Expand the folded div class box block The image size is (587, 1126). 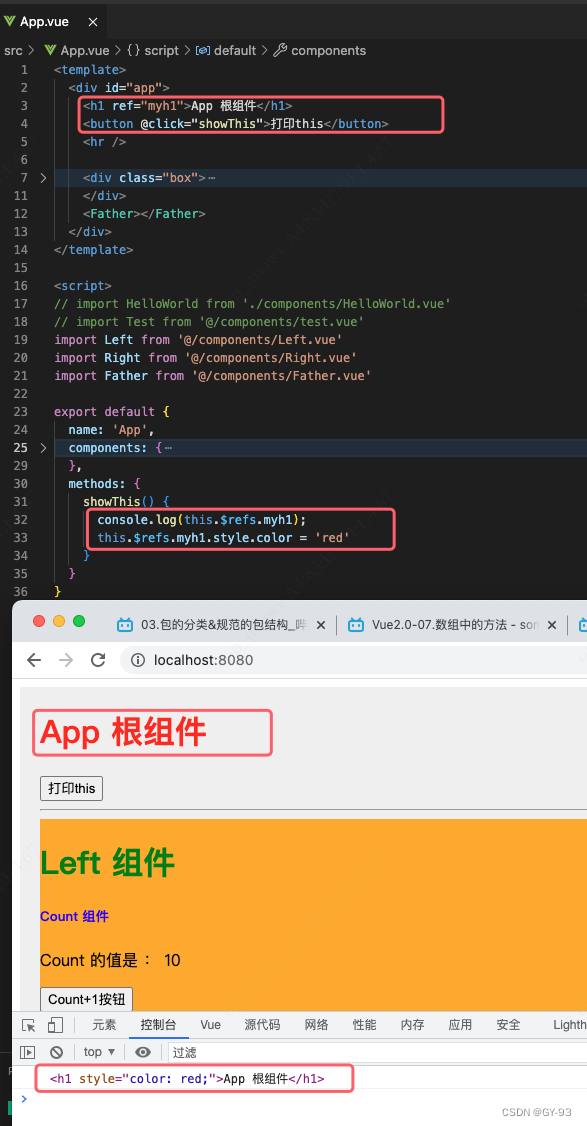(43, 177)
